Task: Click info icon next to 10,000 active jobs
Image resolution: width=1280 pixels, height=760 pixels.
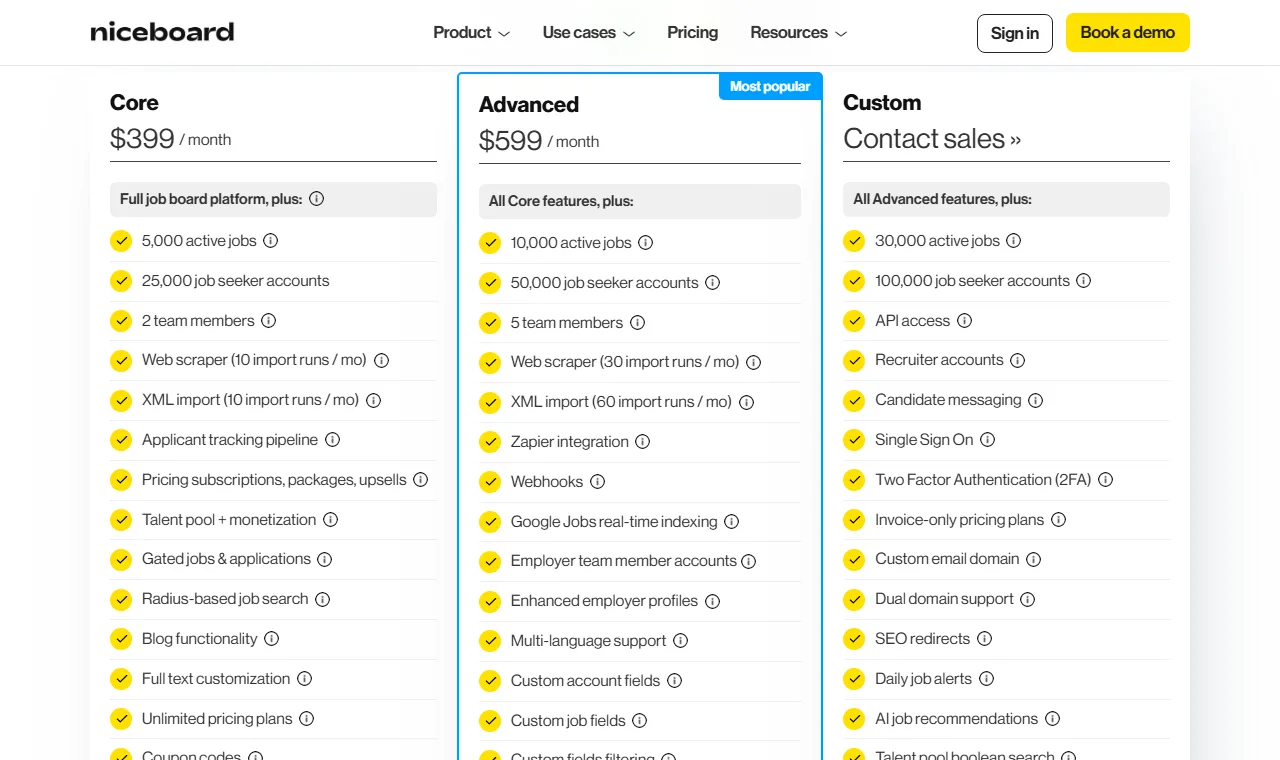Action: (645, 243)
